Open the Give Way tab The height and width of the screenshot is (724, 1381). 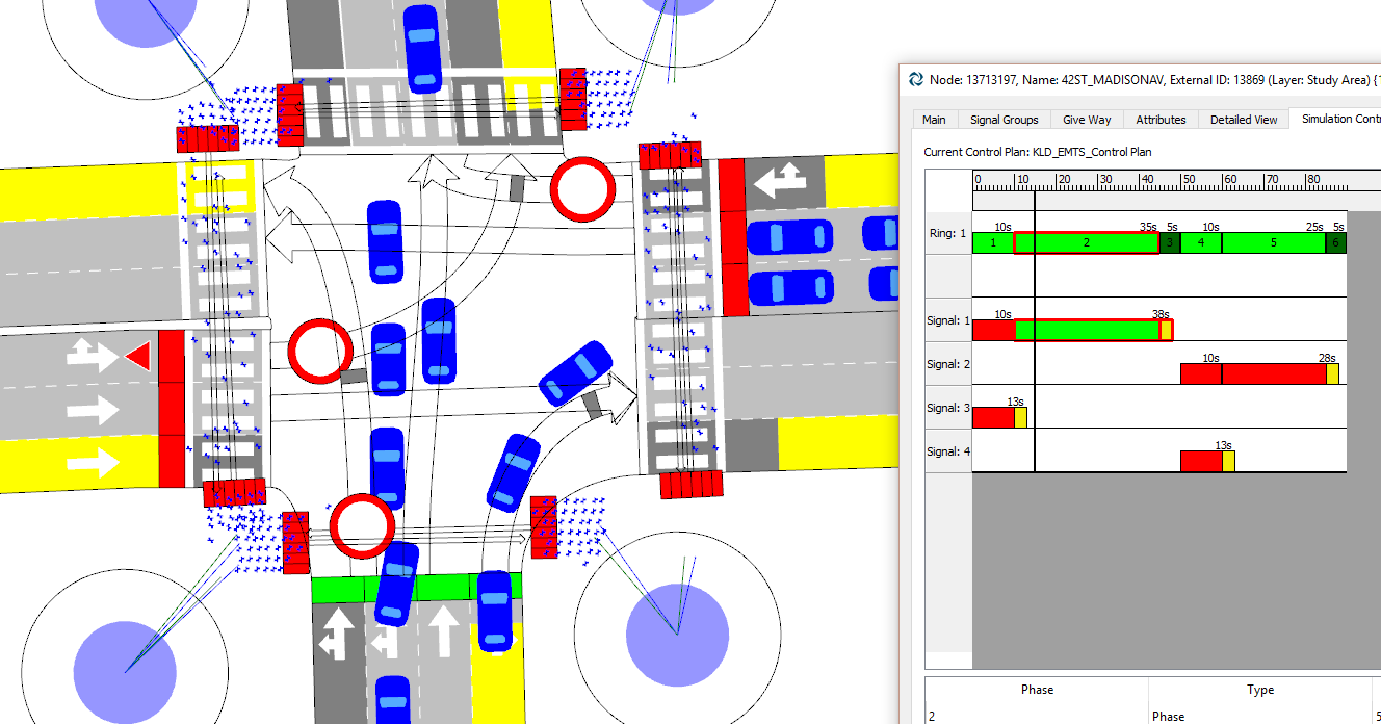(x=1087, y=119)
